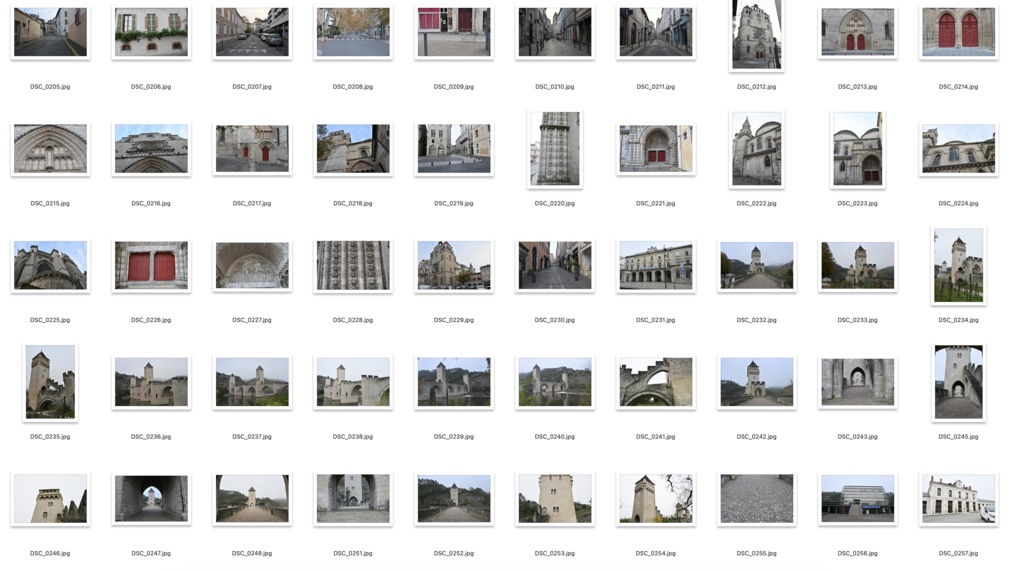Click the DSC_0216.jpg filename label
The height and width of the screenshot is (571, 1024).
click(151, 203)
